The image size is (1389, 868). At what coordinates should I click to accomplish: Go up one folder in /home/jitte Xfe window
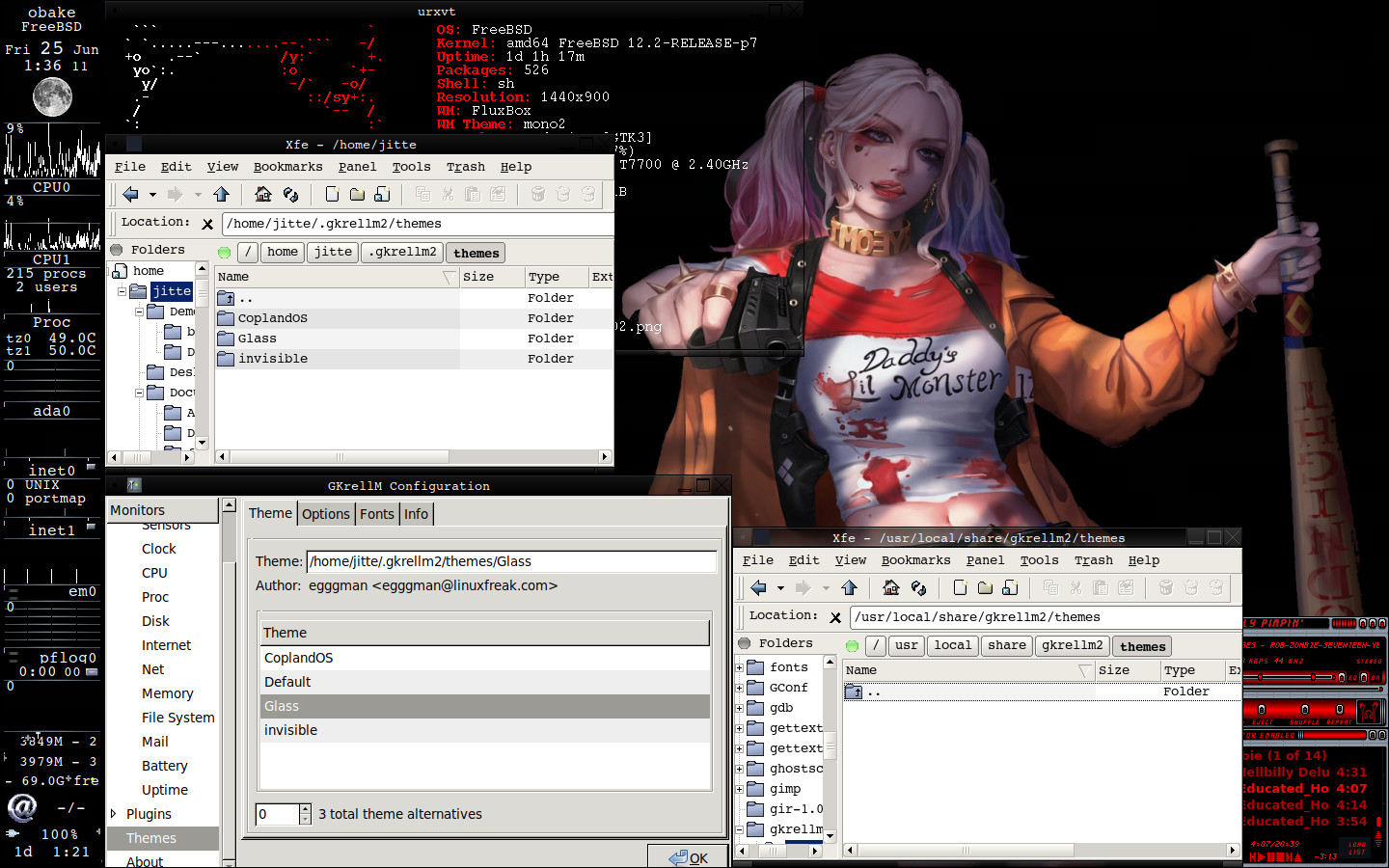tap(221, 195)
